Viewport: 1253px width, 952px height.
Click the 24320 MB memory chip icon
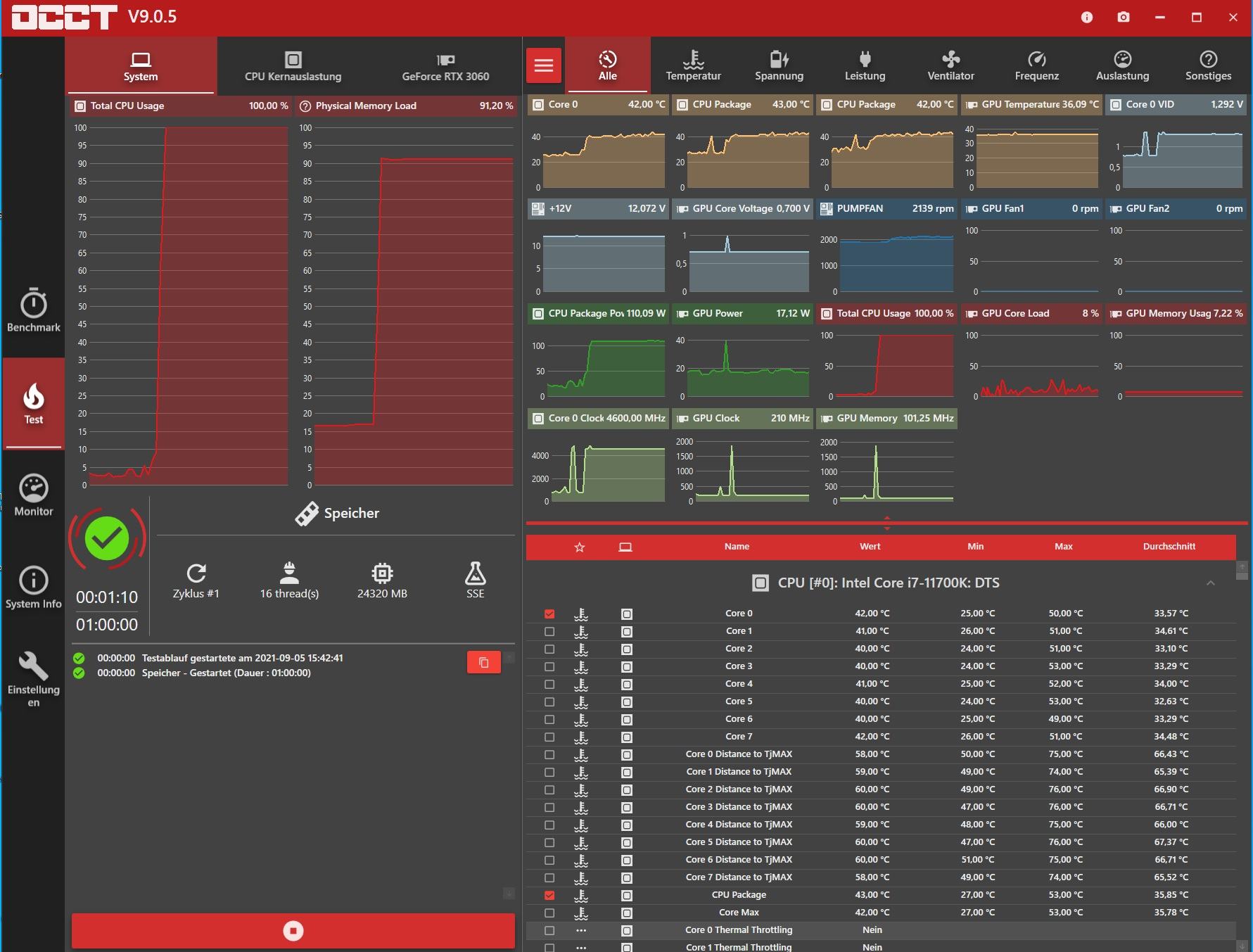click(x=382, y=573)
